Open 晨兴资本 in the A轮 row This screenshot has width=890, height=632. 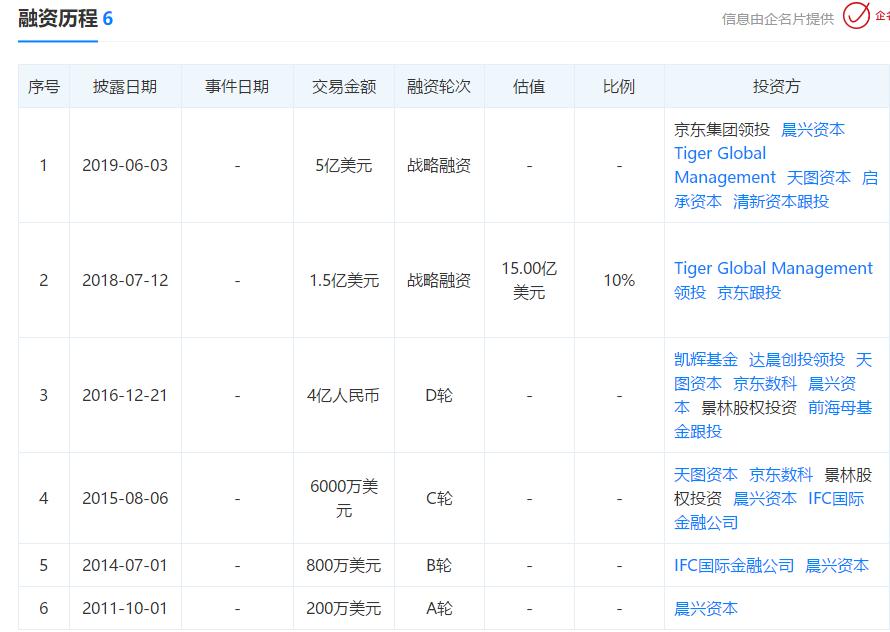pos(706,607)
